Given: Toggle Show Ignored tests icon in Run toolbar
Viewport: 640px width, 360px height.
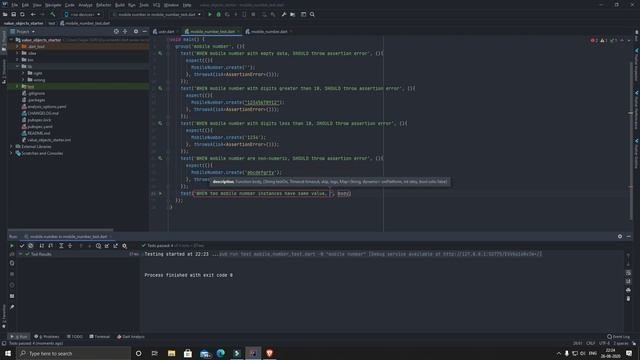Looking at the screenshot, I should pyautogui.click(x=31, y=246).
